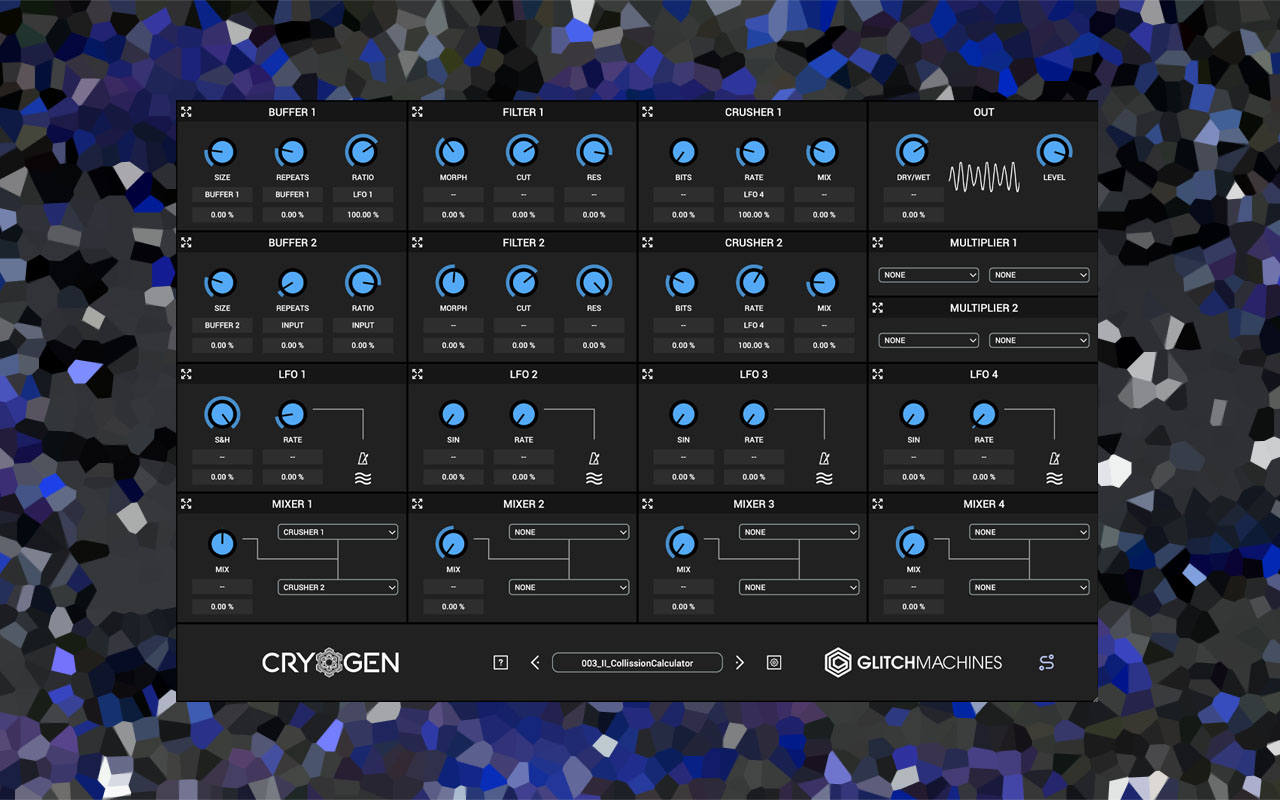Adjust Crusher 1 Mix knob
The width and height of the screenshot is (1280, 800).
click(824, 152)
